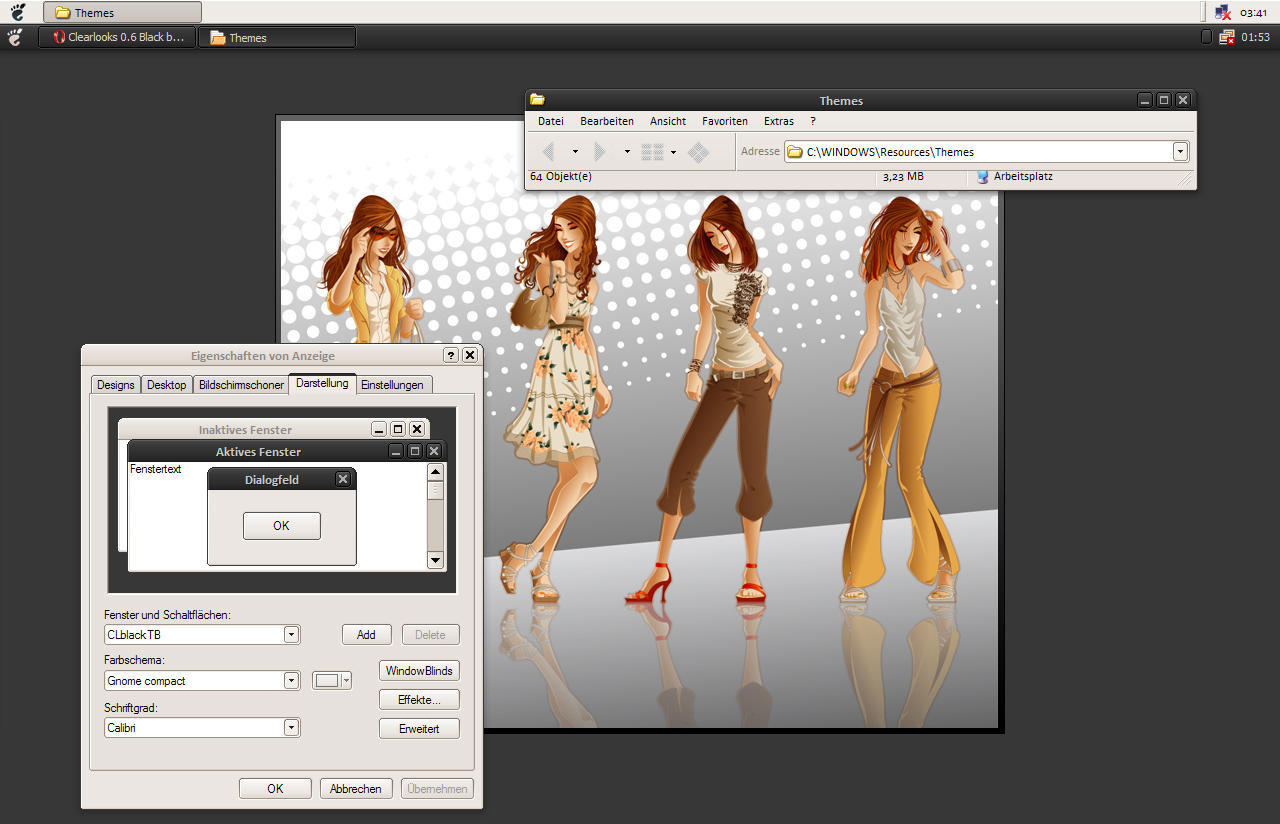Click the GNOME foot start icon in light taskbar
This screenshot has height=824, width=1280.
coord(17,12)
